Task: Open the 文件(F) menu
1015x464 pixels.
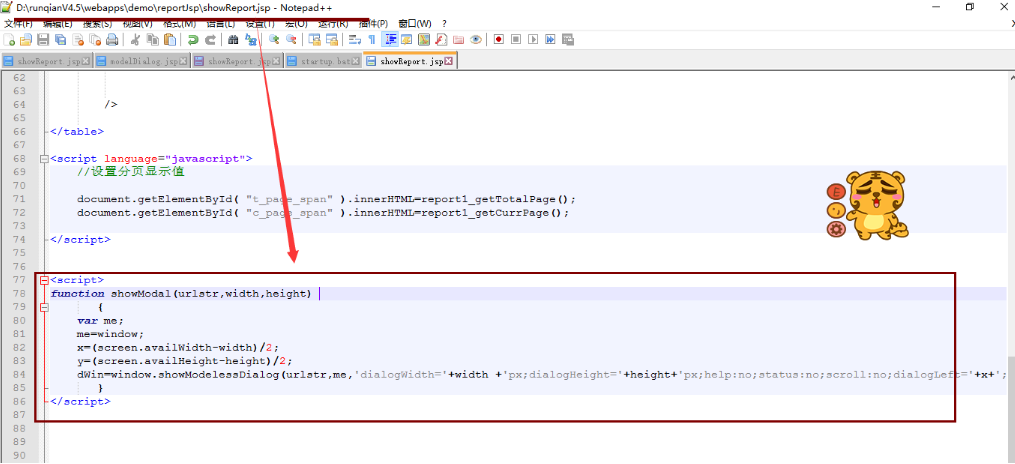Action: [18, 23]
